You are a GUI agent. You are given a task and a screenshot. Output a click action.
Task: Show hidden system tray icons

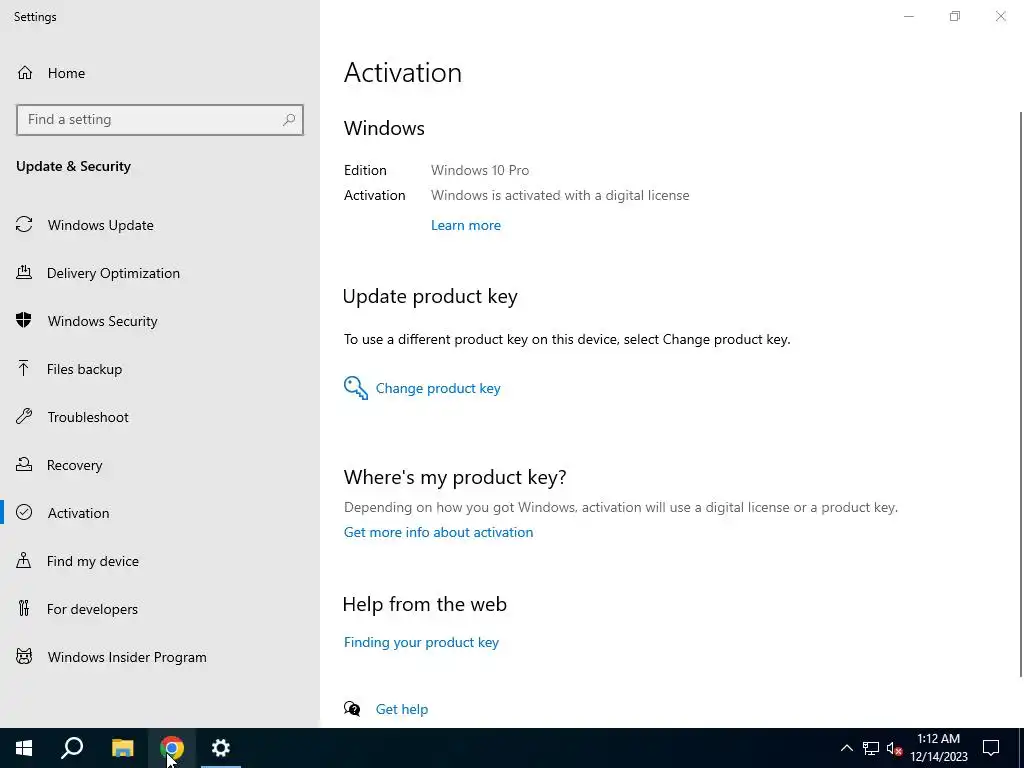[846, 748]
